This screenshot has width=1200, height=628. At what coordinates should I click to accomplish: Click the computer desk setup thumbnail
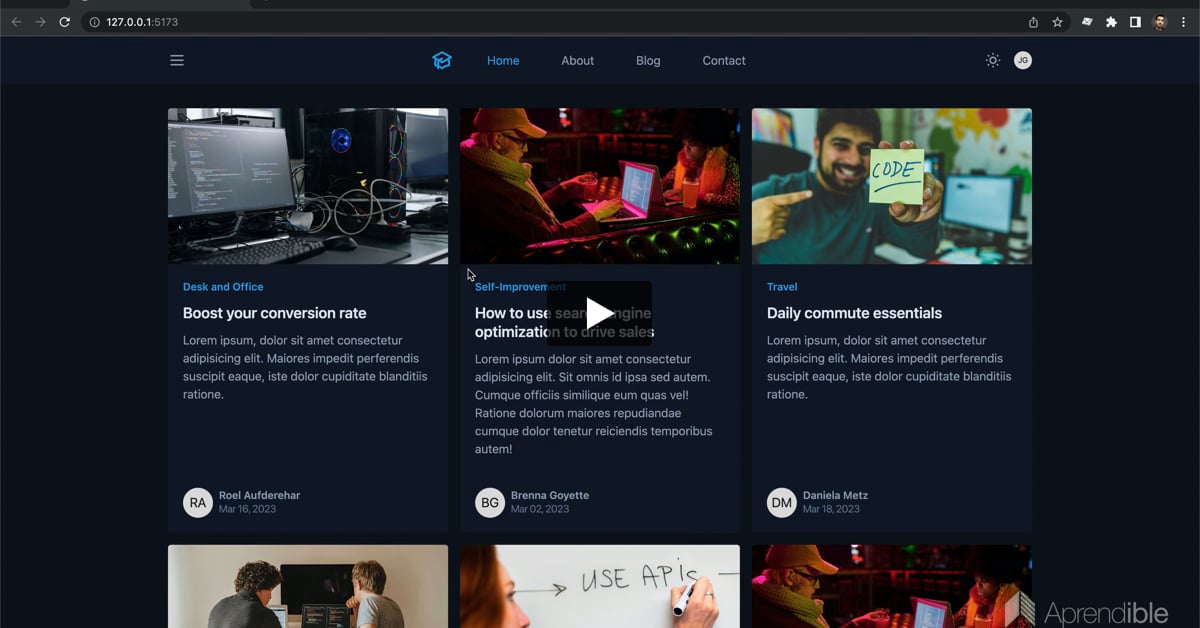(x=308, y=186)
